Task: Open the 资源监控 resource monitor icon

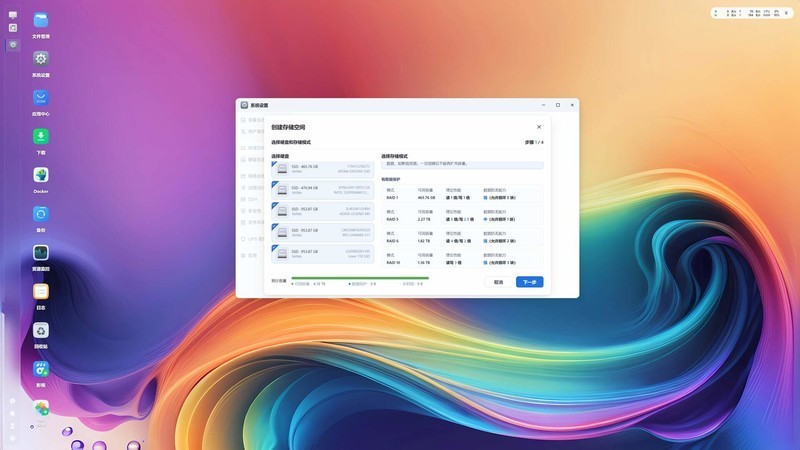Action: [41, 253]
